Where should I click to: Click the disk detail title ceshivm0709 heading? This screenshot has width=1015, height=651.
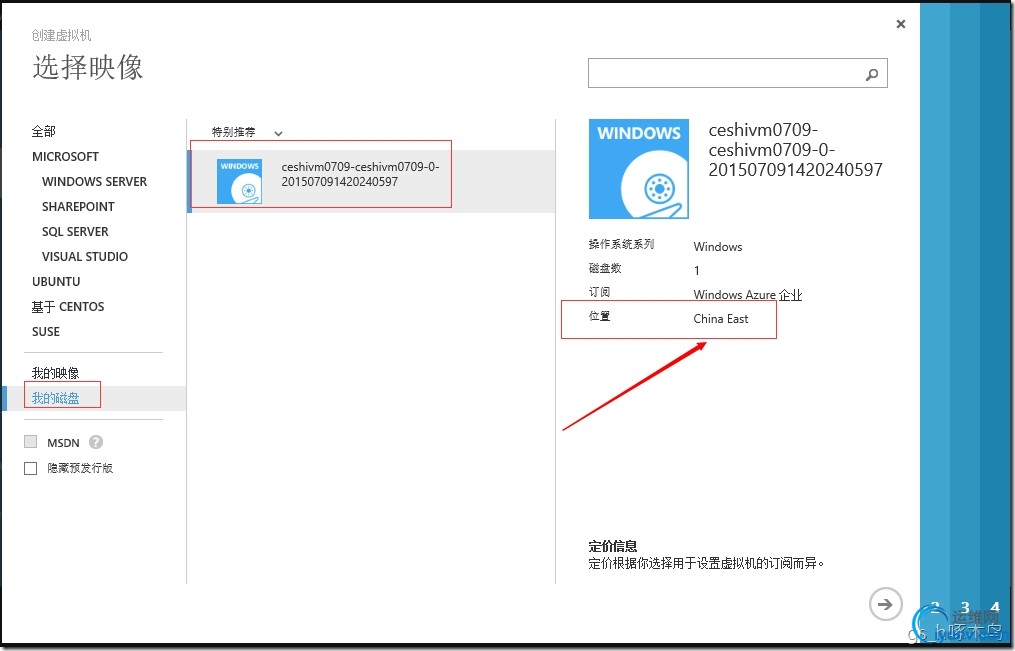point(795,149)
